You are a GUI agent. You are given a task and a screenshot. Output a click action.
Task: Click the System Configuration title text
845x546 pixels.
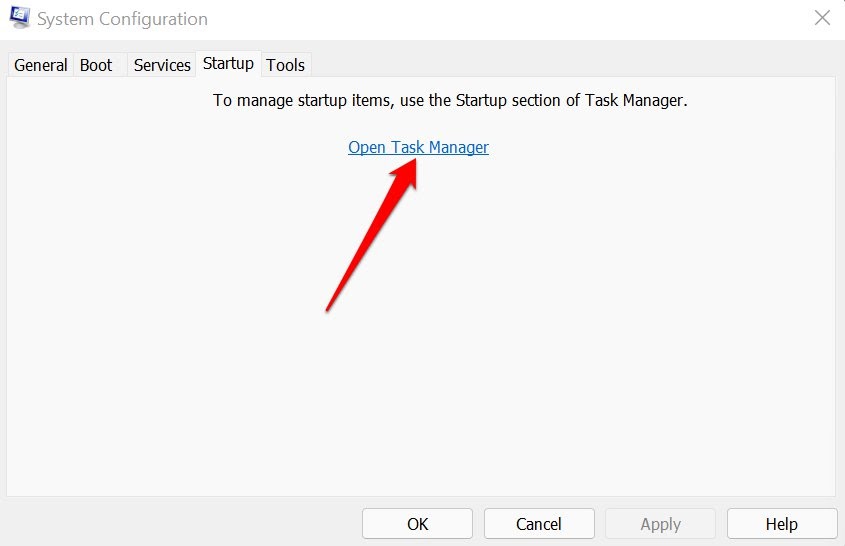pyautogui.click(x=124, y=19)
